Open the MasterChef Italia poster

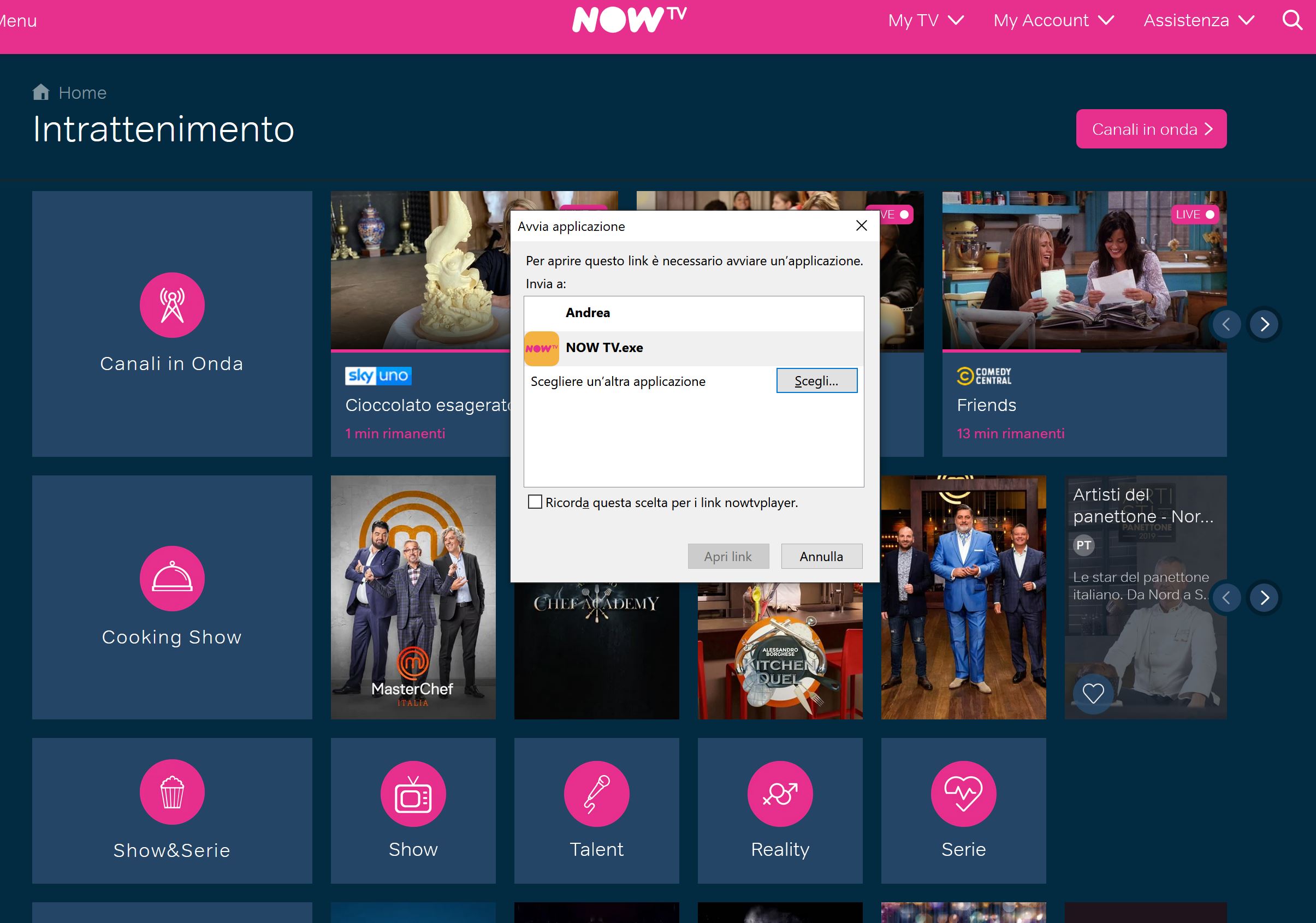tap(413, 597)
